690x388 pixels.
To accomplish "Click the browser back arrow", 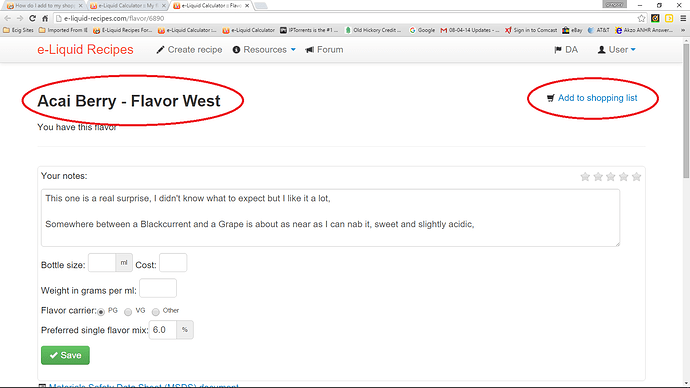I will coord(7,18).
